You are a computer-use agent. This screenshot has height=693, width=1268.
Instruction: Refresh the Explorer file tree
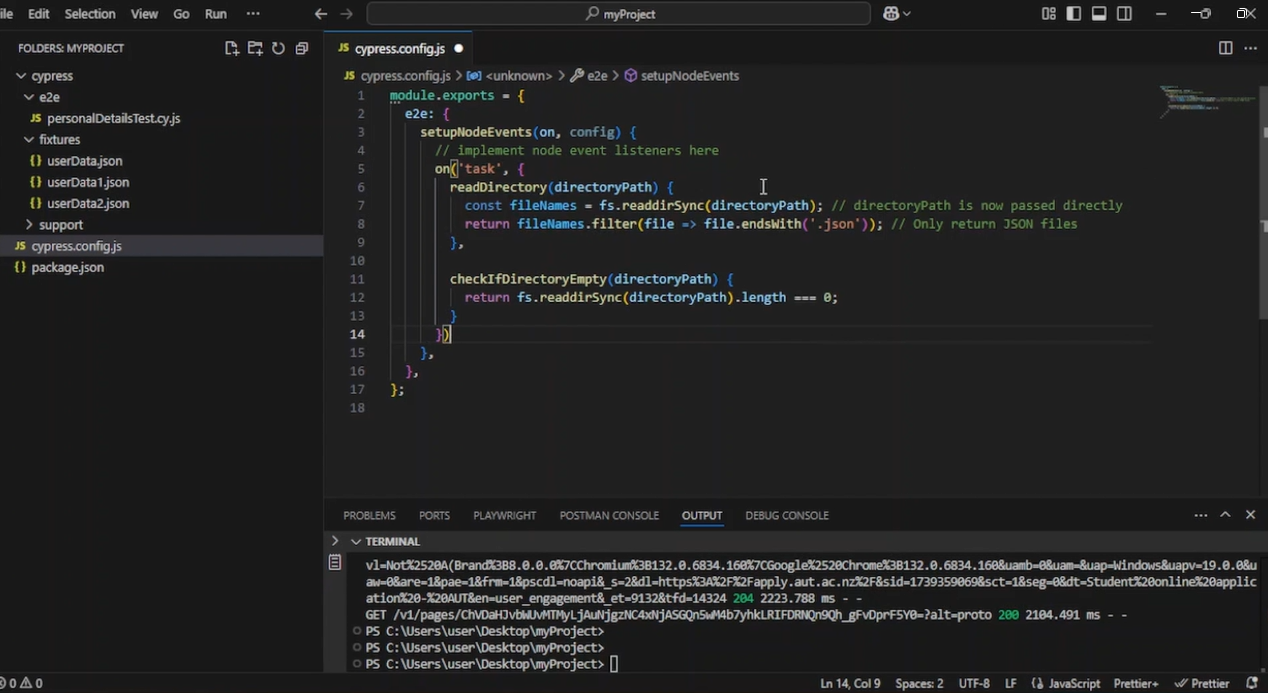tap(278, 48)
